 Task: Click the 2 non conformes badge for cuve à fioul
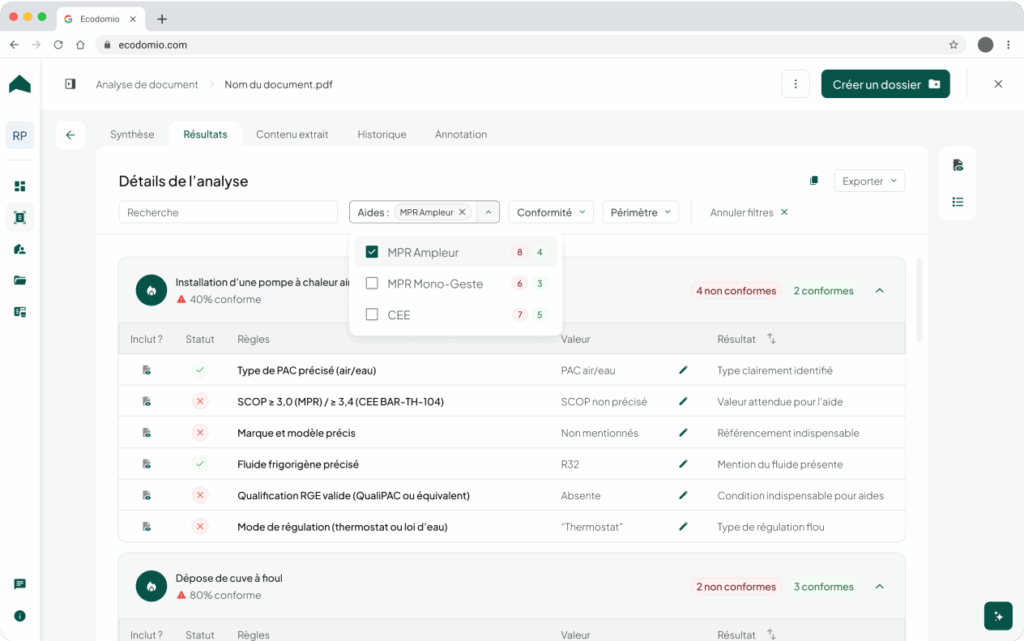pyautogui.click(x=736, y=586)
